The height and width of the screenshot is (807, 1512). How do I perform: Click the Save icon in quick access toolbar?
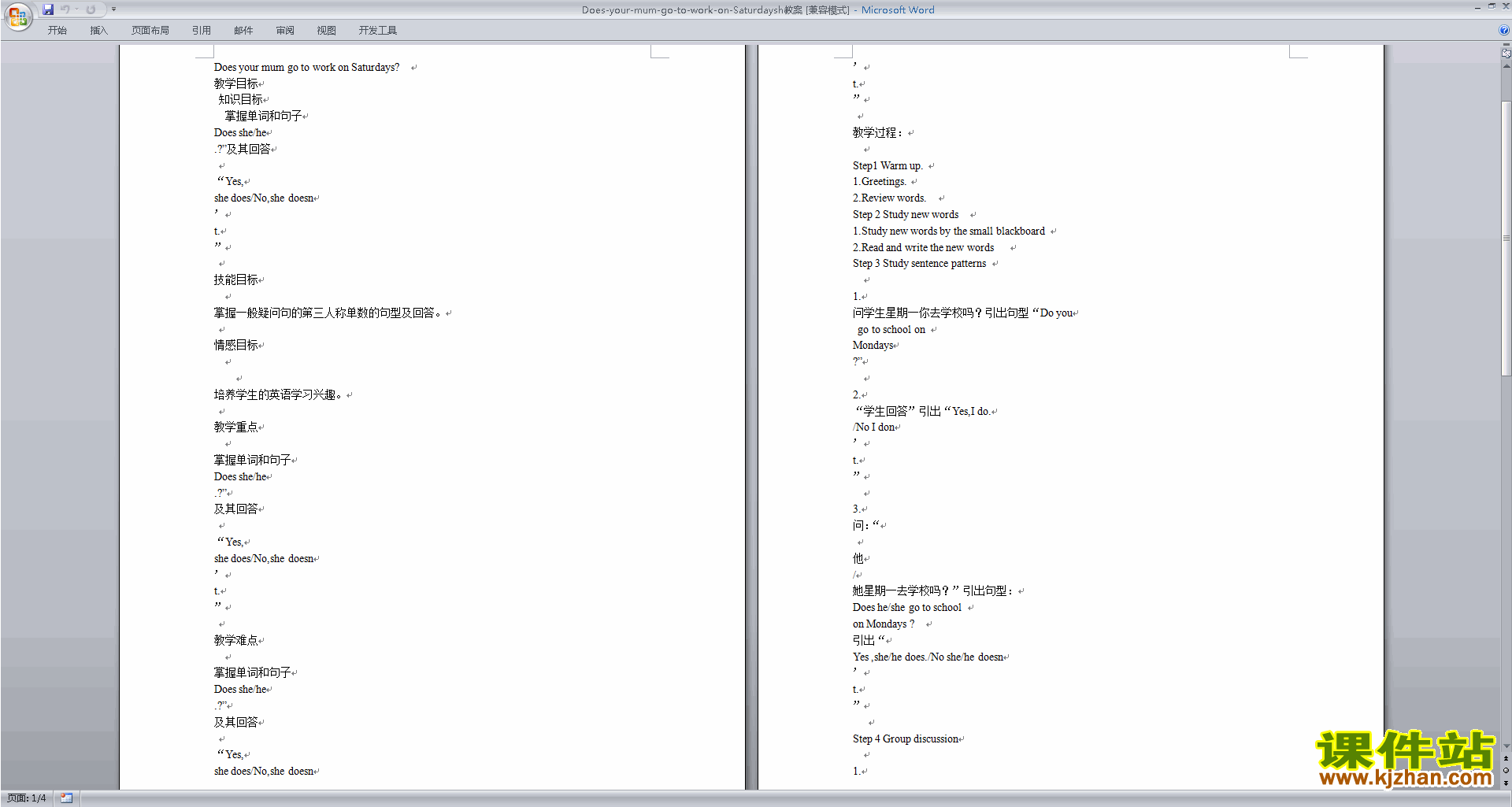[48, 9]
